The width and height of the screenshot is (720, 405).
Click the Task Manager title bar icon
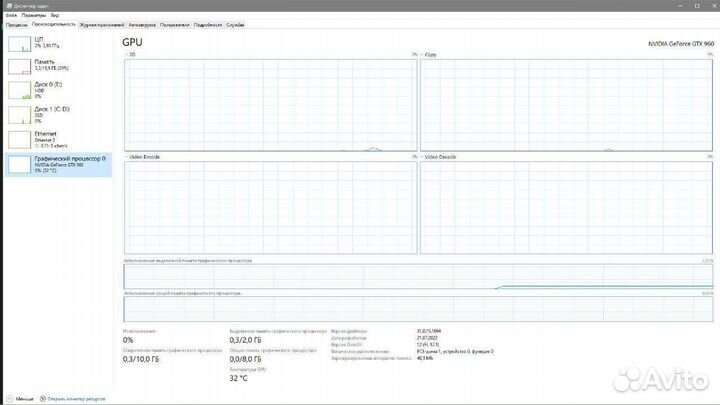tap(3, 3)
